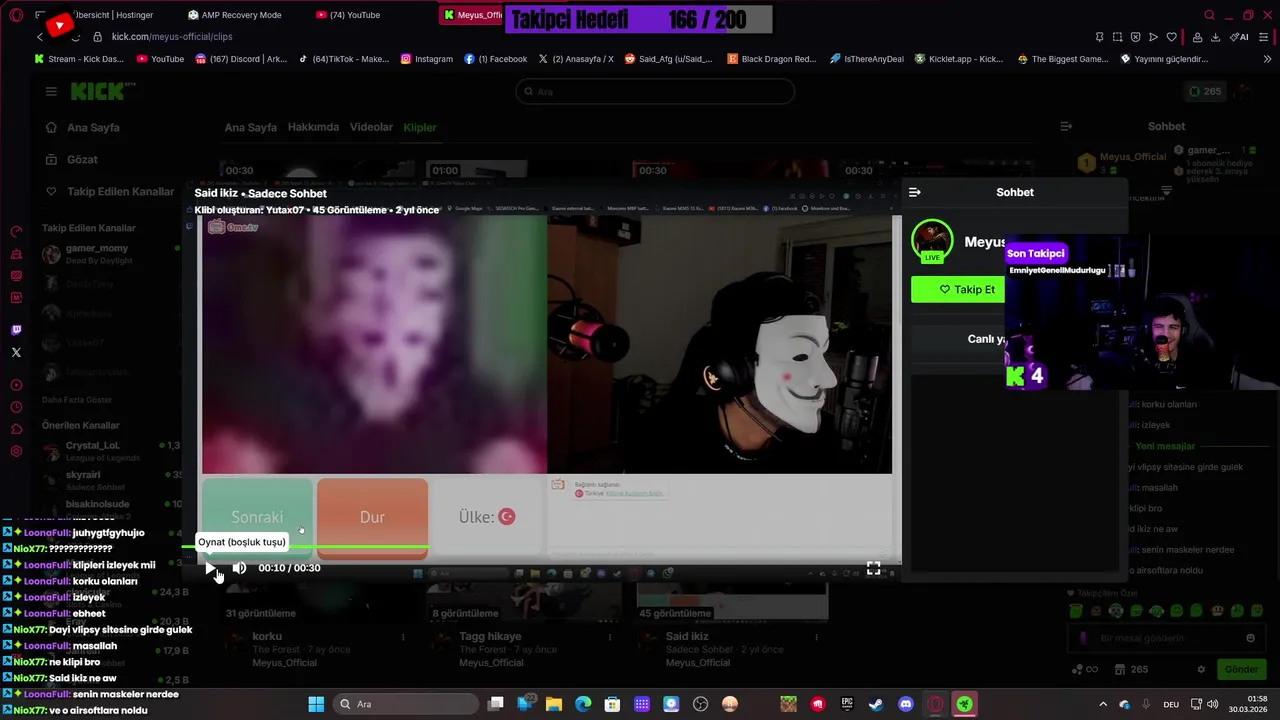This screenshot has width=1280, height=720.
Task: Open the emoji picker in the chat input
Action: (1250, 638)
